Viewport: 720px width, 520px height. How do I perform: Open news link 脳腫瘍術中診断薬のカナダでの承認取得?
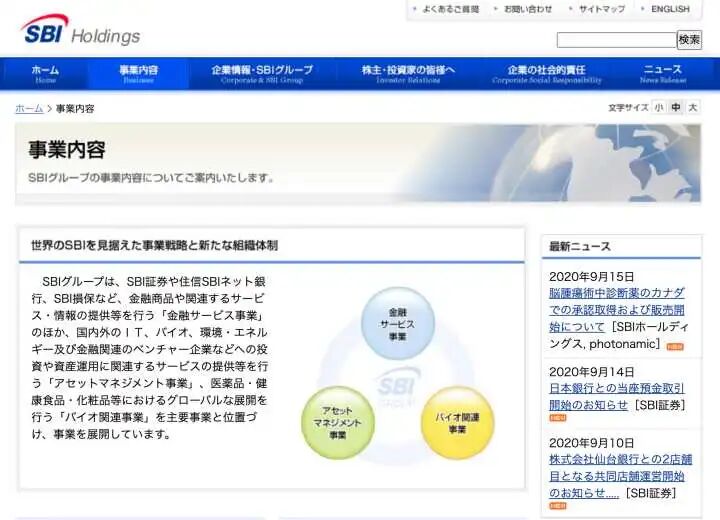617,310
